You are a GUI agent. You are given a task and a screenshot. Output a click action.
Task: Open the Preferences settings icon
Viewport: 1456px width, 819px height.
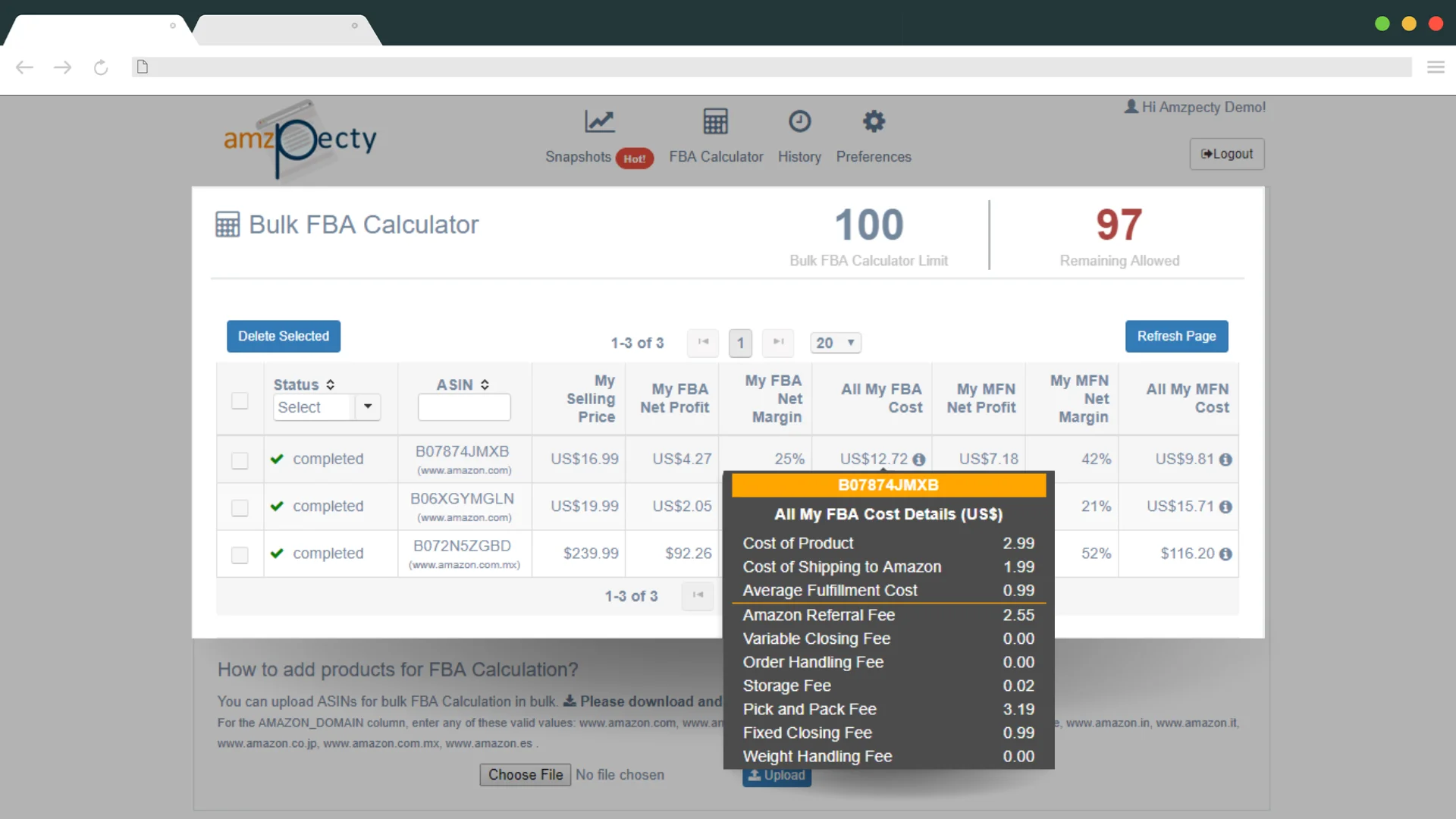873,121
